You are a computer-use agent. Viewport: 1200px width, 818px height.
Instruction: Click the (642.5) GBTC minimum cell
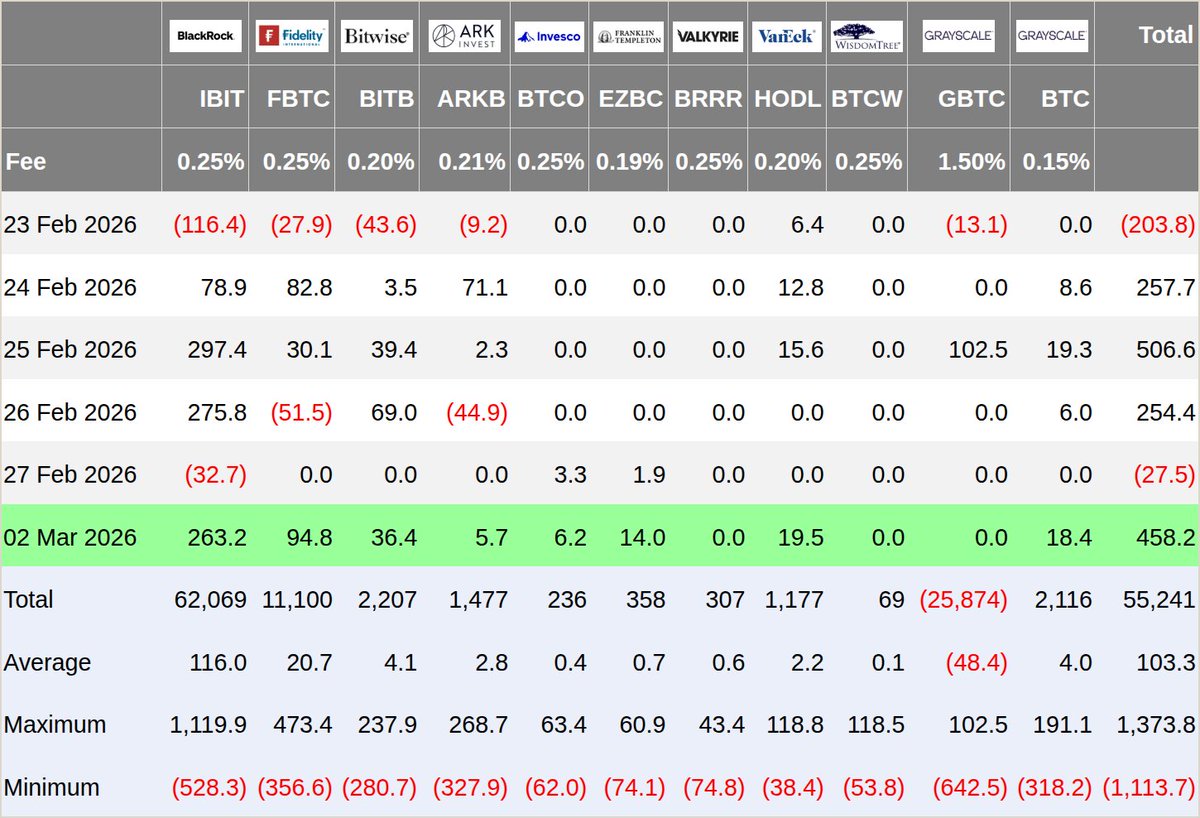point(969,787)
